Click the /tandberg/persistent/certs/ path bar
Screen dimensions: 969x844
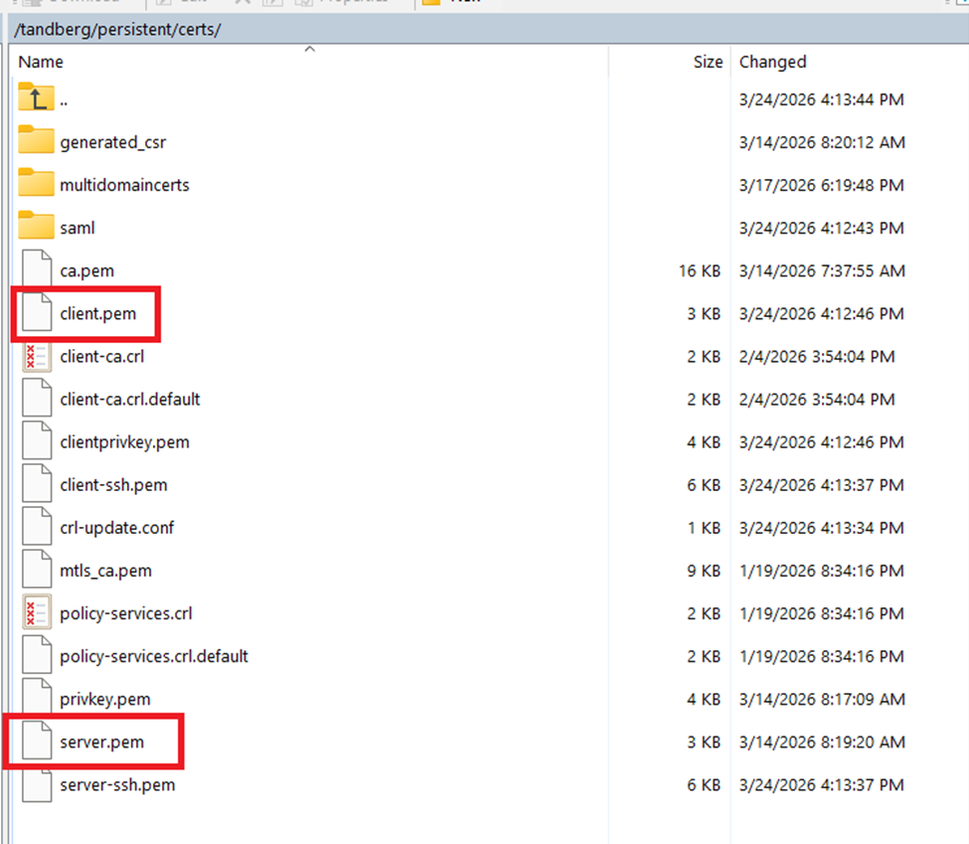point(489,30)
